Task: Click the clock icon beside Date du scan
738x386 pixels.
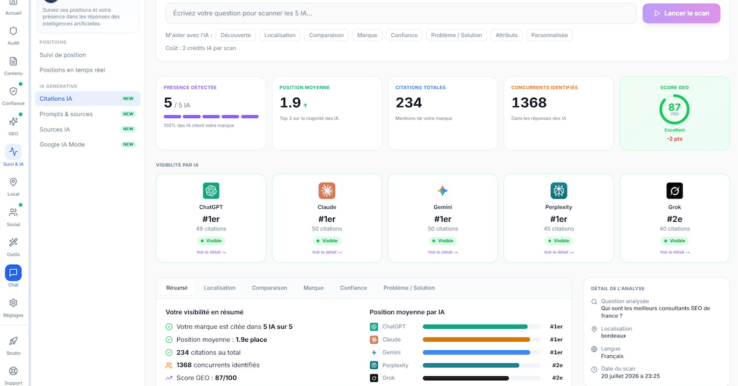Action: (x=594, y=370)
